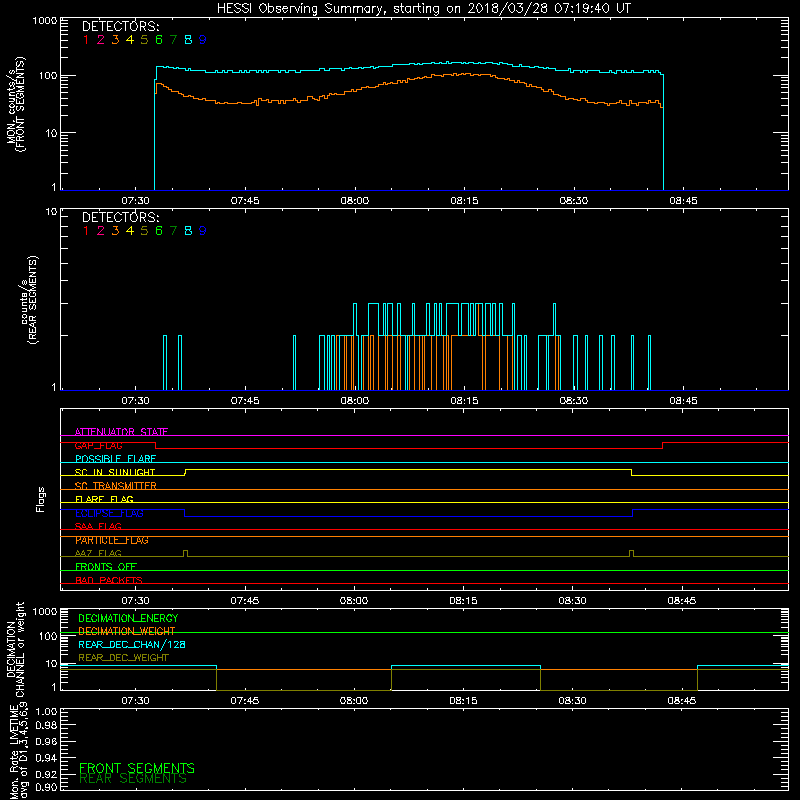Click the SC_TRANSMITTER flag label
The height and width of the screenshot is (800, 800).
[x=116, y=486]
